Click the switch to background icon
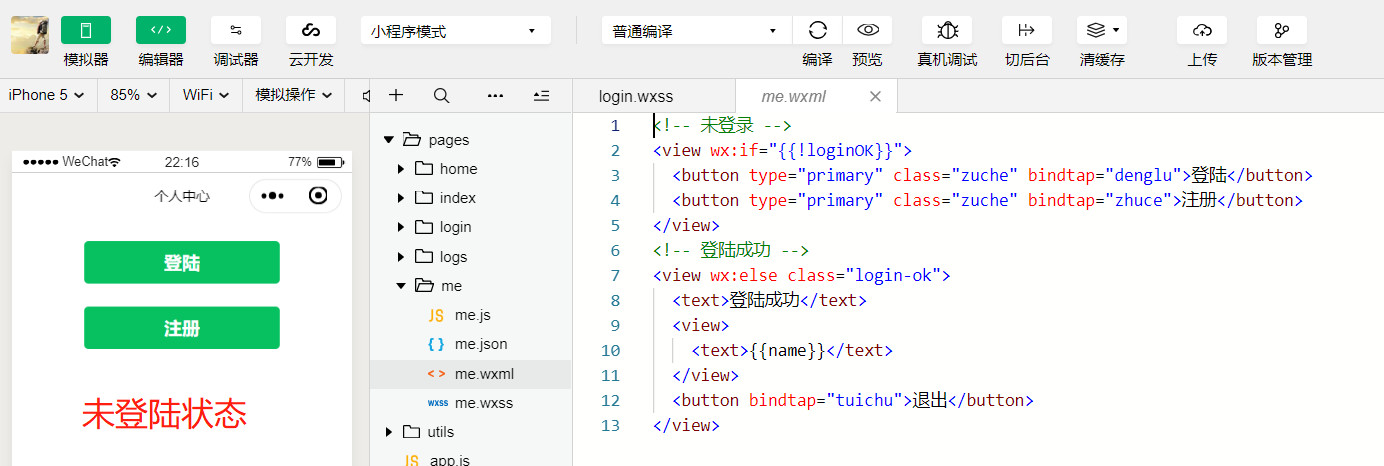 coord(1027,30)
